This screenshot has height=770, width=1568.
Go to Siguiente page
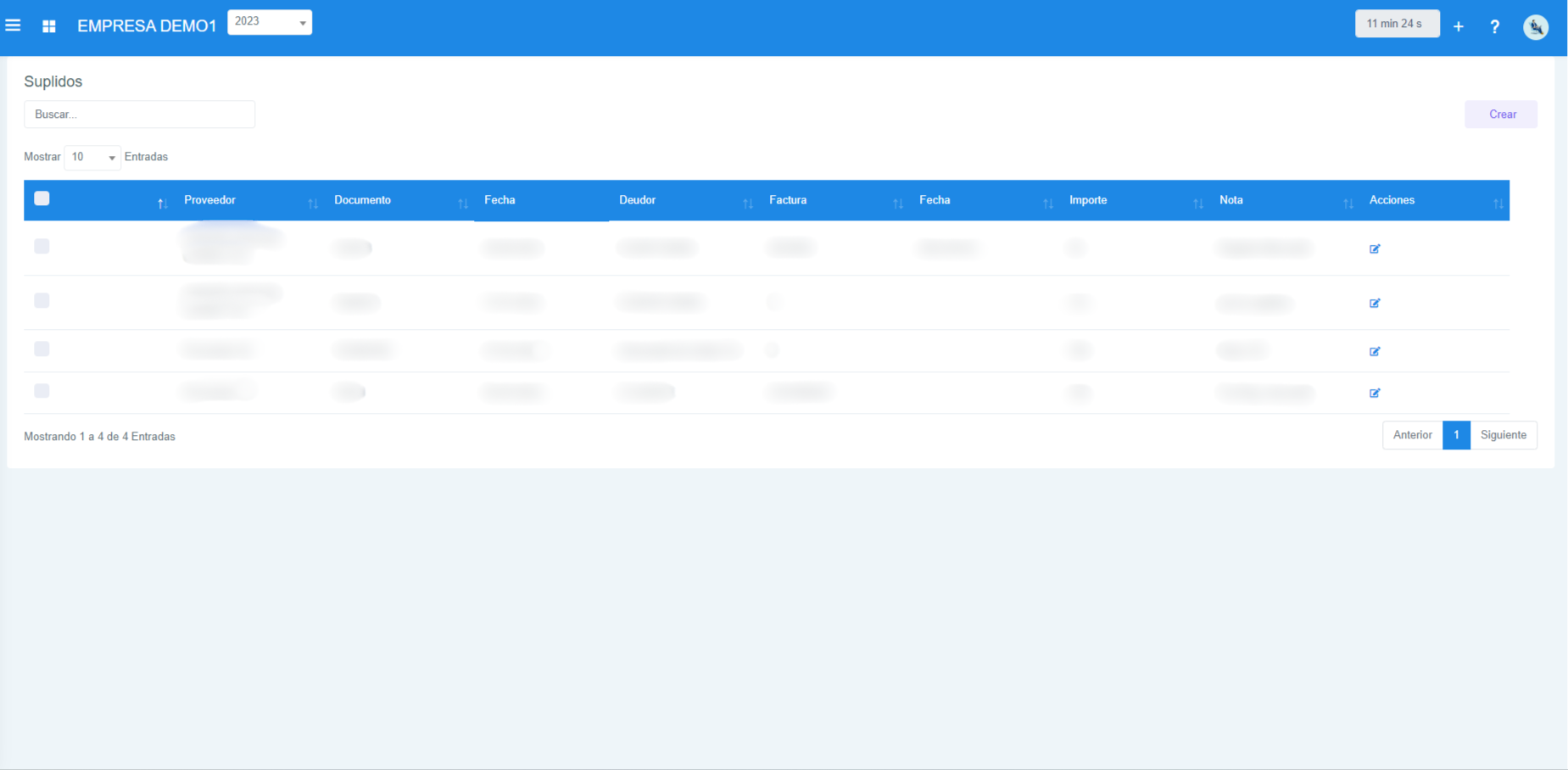click(1503, 435)
